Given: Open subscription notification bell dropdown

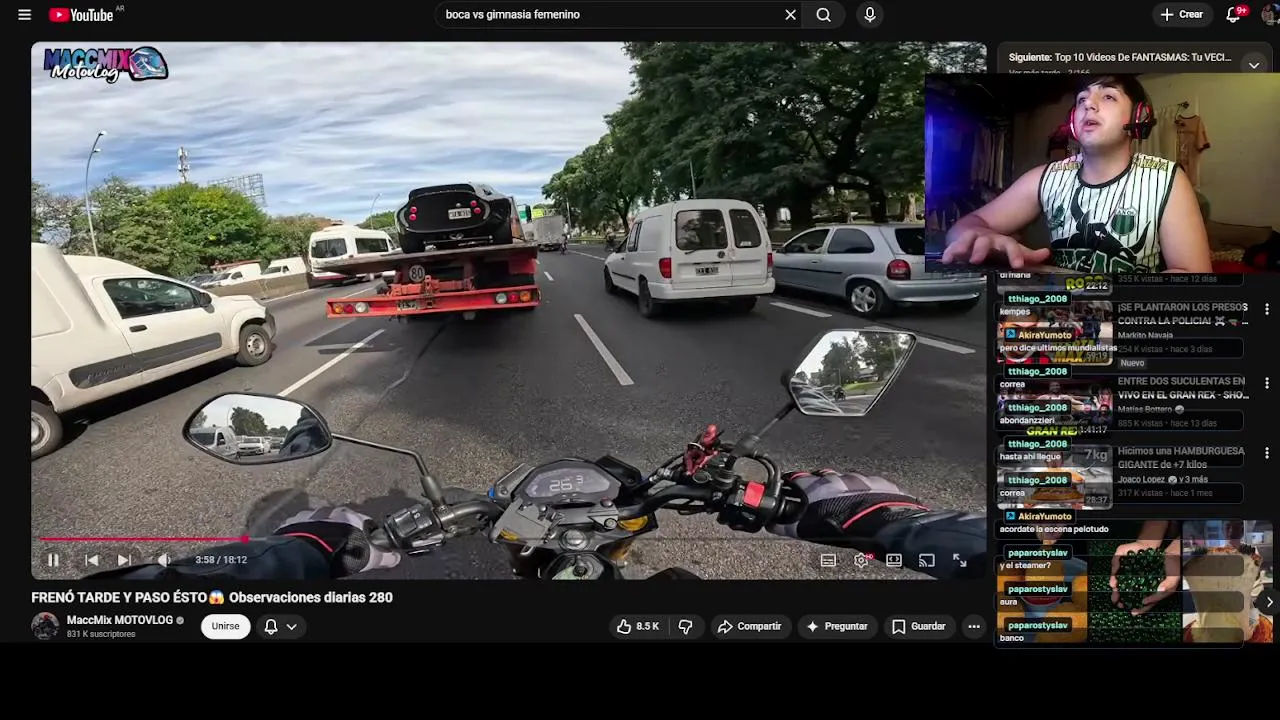Looking at the screenshot, I should [x=280, y=626].
